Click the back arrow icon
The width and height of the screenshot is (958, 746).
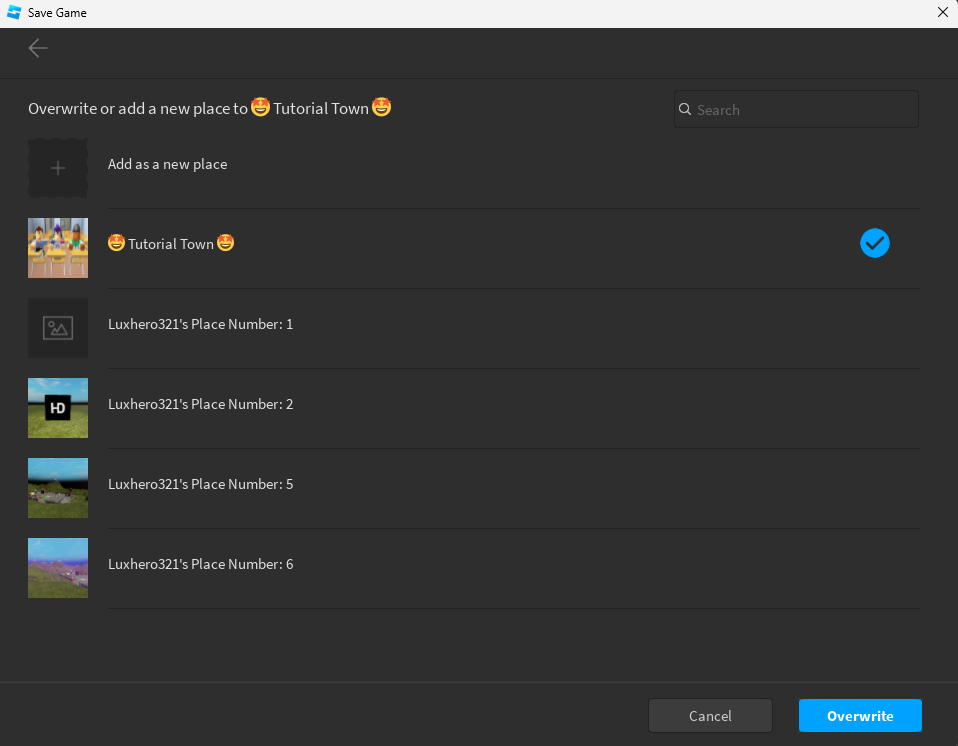click(38, 48)
